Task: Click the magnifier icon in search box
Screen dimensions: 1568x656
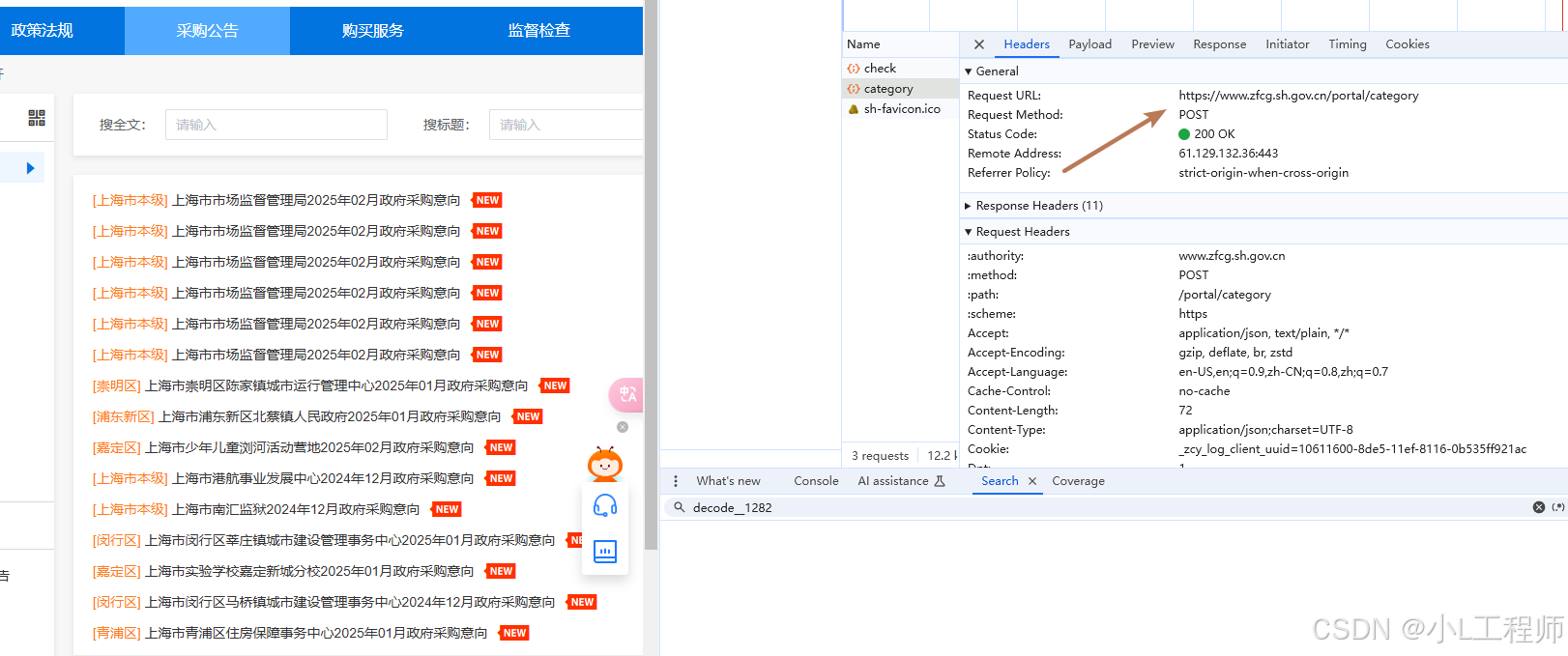Action: (x=680, y=507)
